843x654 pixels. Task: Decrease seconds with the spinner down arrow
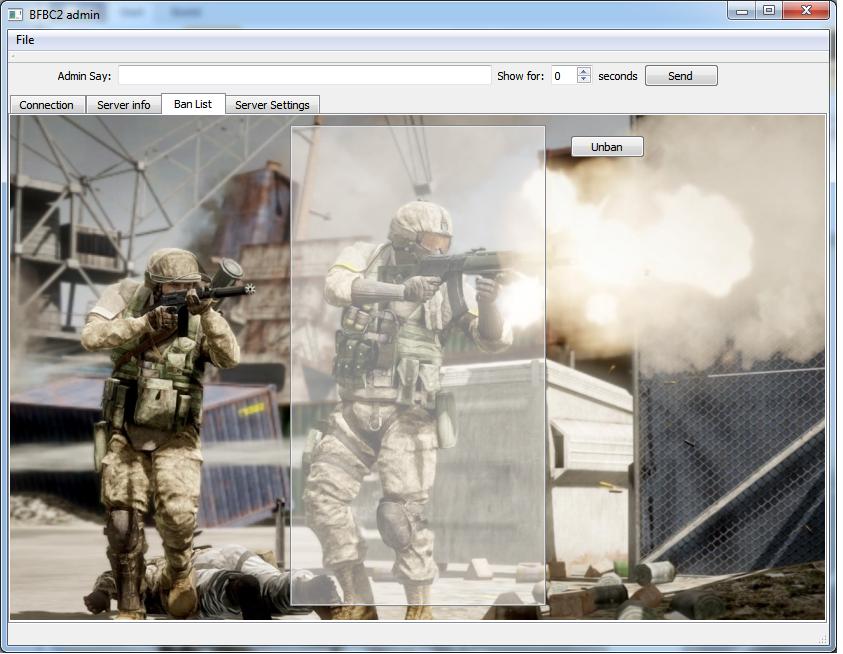coord(584,80)
